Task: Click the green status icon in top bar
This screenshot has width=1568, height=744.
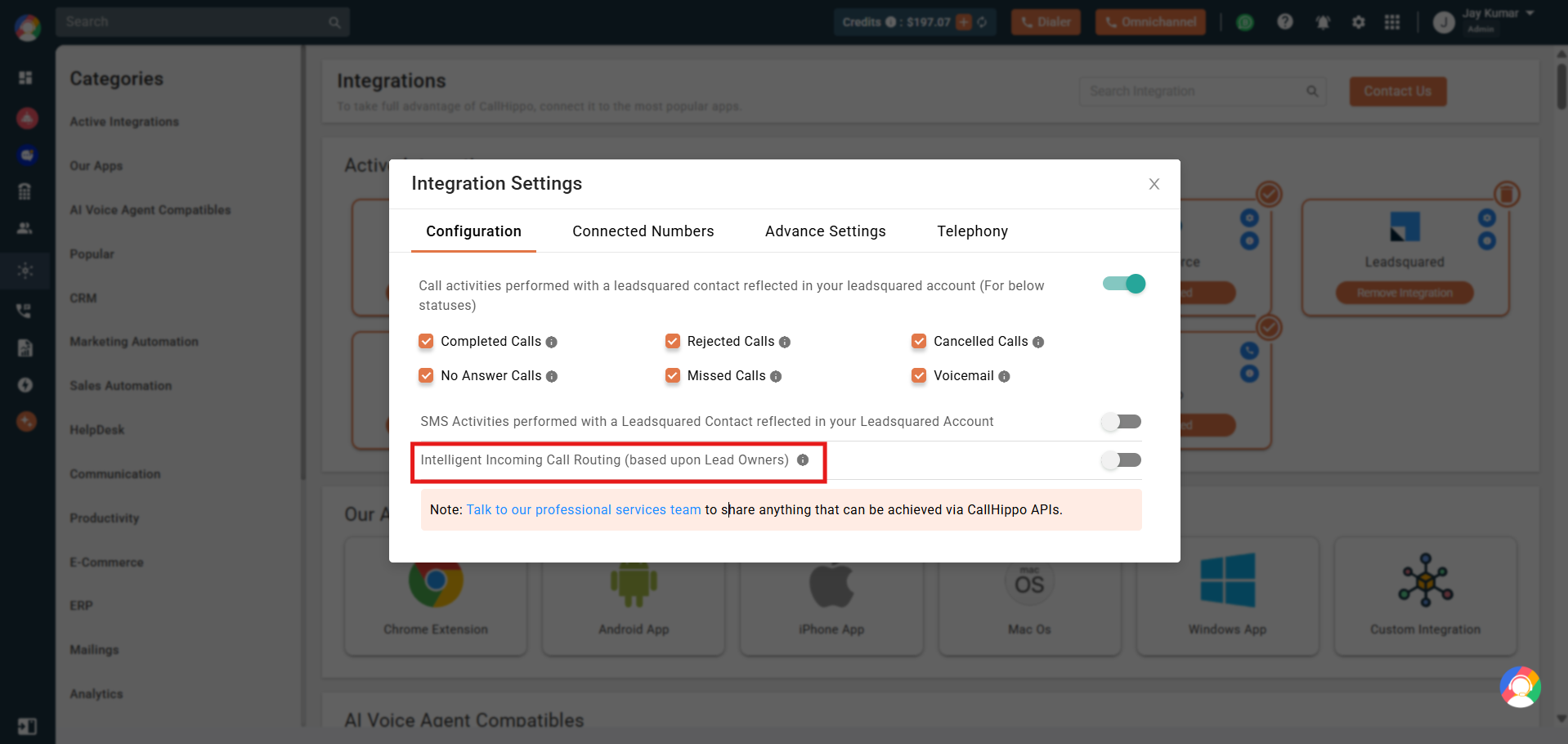Action: [x=1245, y=22]
